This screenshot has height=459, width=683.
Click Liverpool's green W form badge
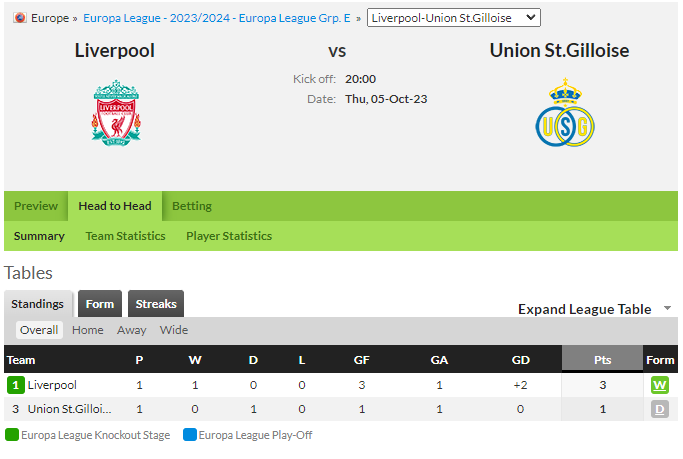coord(659,385)
